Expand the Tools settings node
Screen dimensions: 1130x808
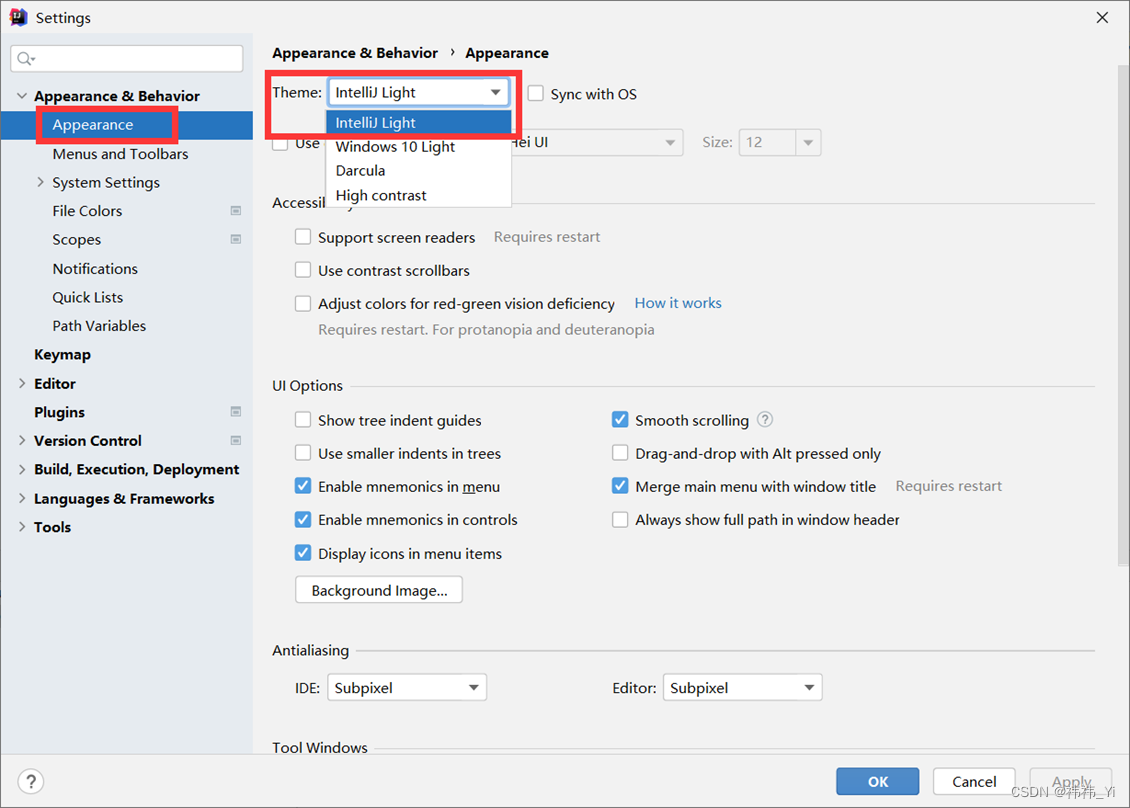point(22,527)
